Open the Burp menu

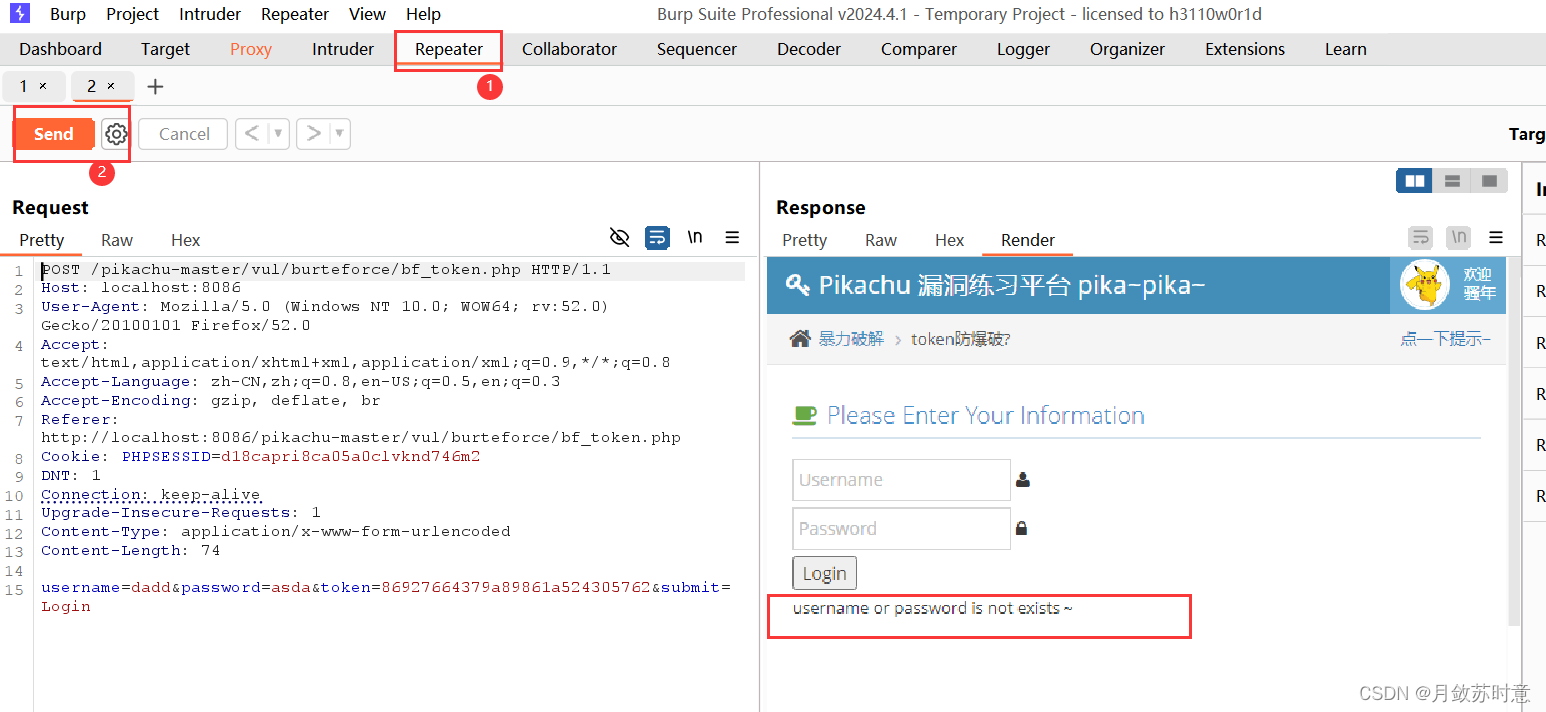pyautogui.click(x=68, y=14)
